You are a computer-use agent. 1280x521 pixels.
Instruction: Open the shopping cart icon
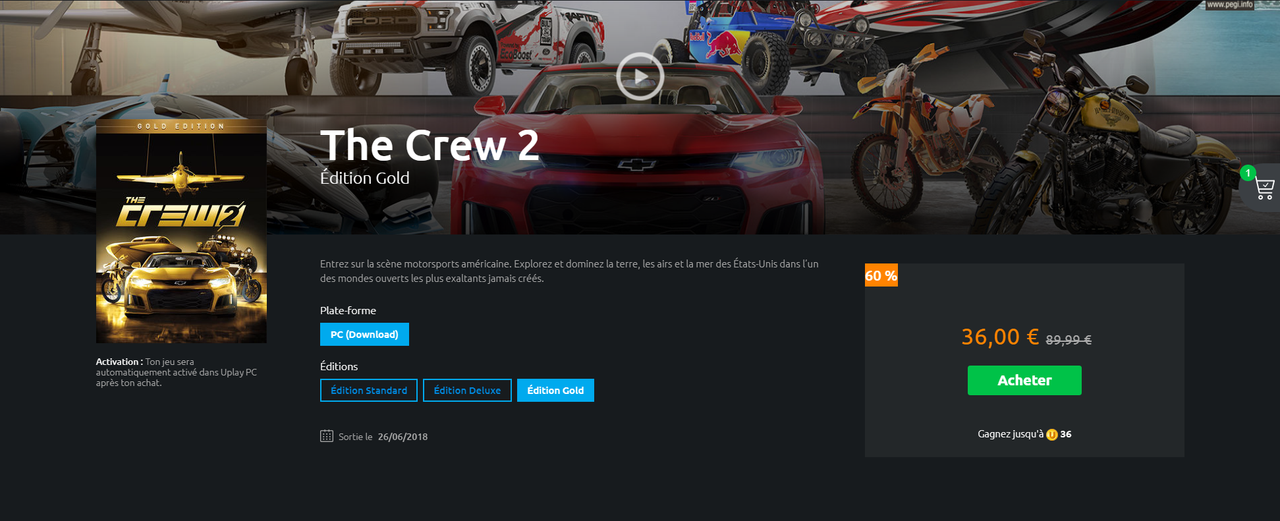1265,187
